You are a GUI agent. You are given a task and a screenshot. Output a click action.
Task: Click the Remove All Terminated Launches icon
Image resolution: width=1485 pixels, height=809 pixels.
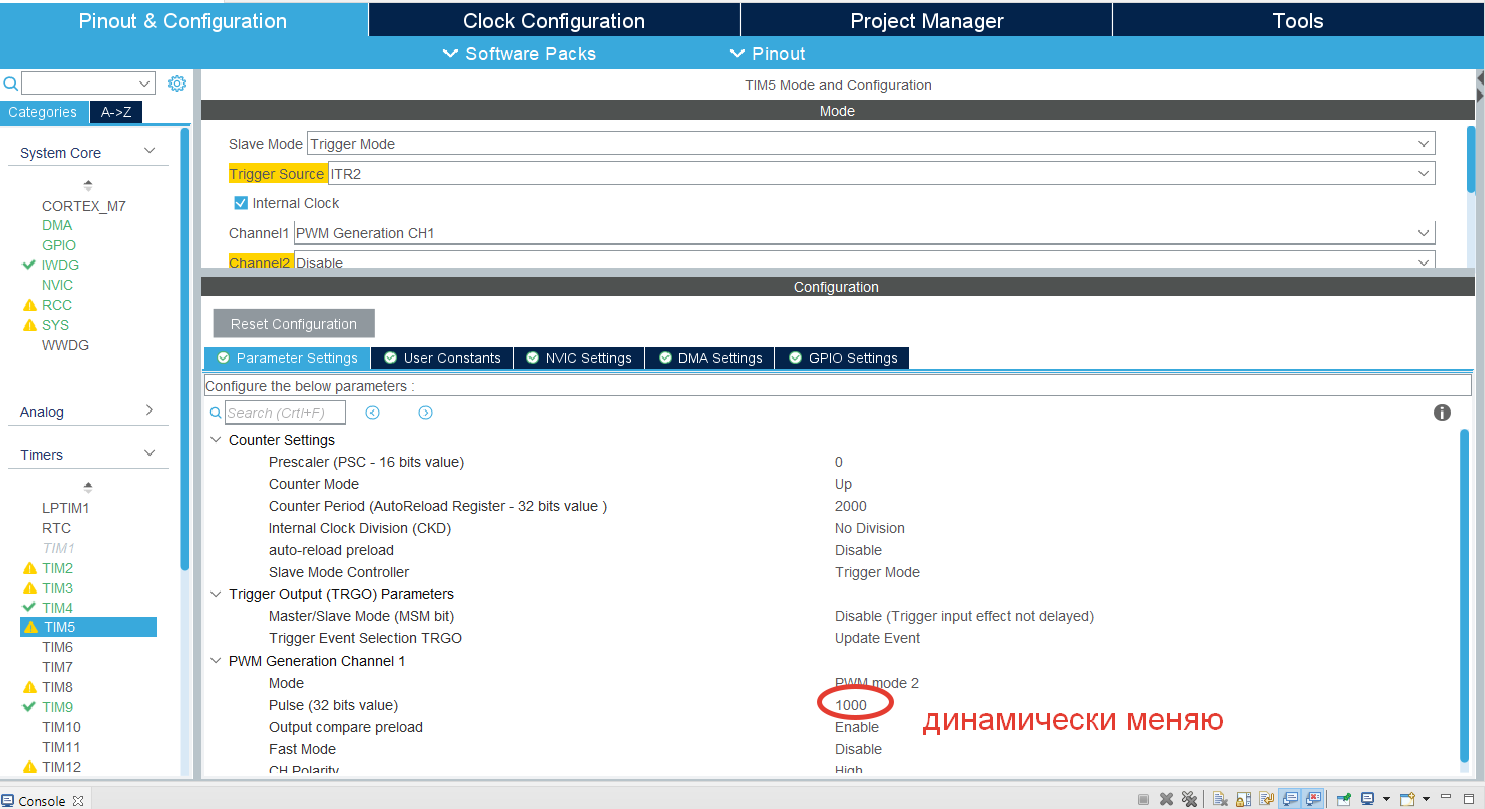pos(1189,799)
